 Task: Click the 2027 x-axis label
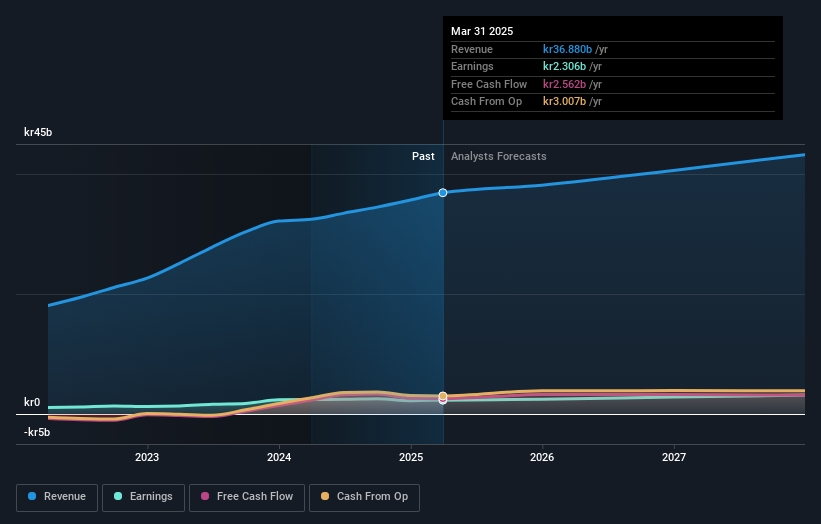click(x=673, y=457)
